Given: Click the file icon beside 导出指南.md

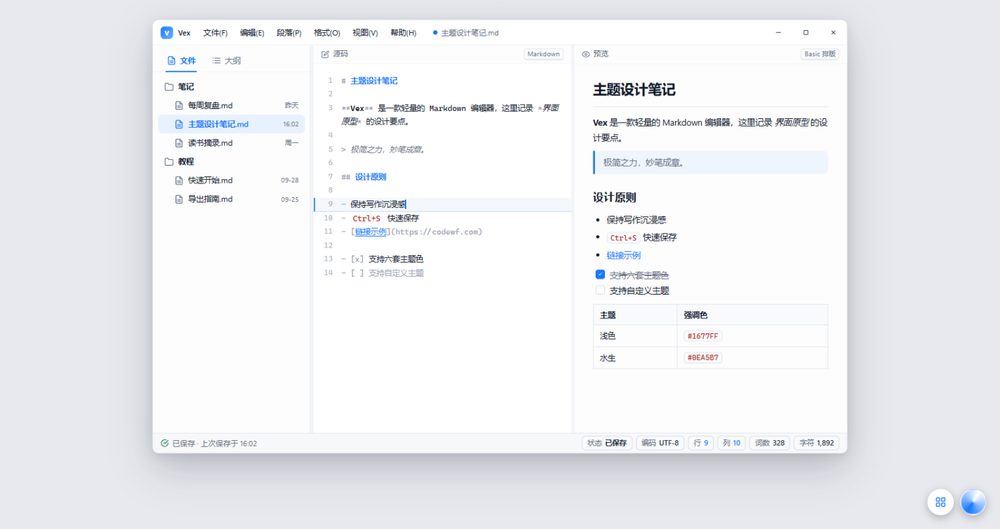Looking at the screenshot, I should click(179, 199).
